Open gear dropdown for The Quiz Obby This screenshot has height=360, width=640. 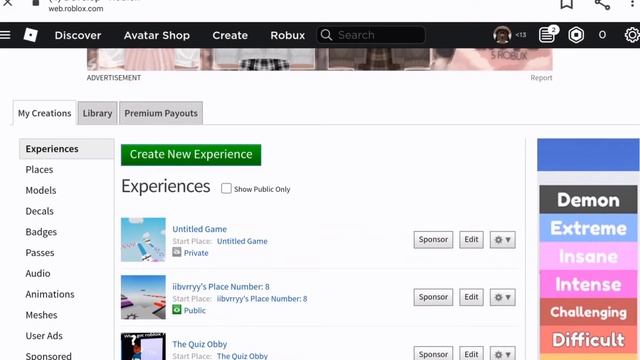(x=502, y=353)
